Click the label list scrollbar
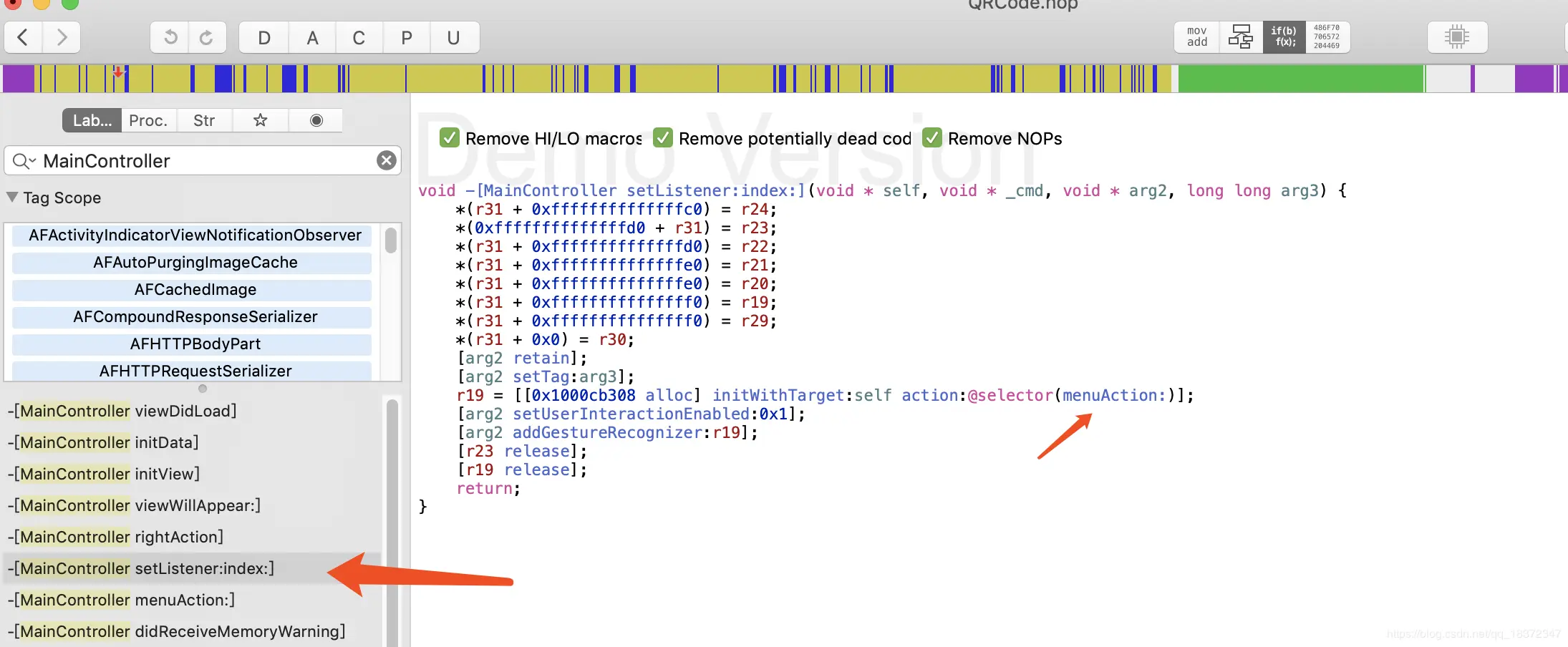 pos(392,522)
